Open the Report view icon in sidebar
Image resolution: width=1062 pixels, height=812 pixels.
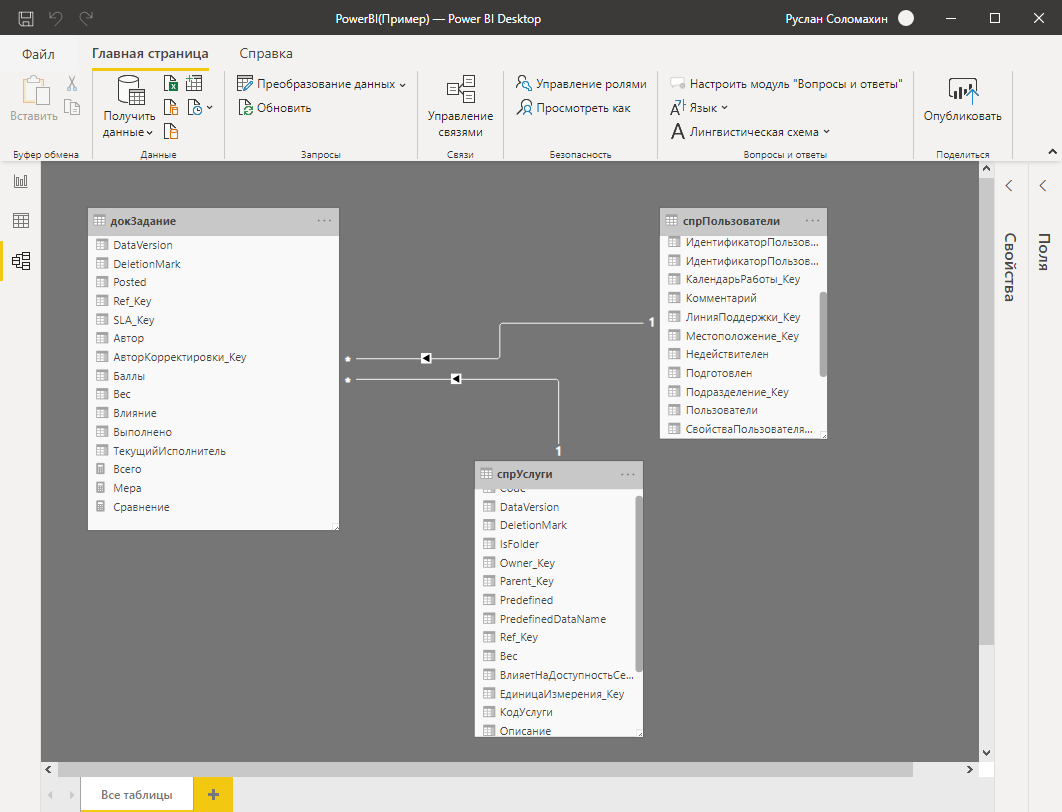coord(20,181)
